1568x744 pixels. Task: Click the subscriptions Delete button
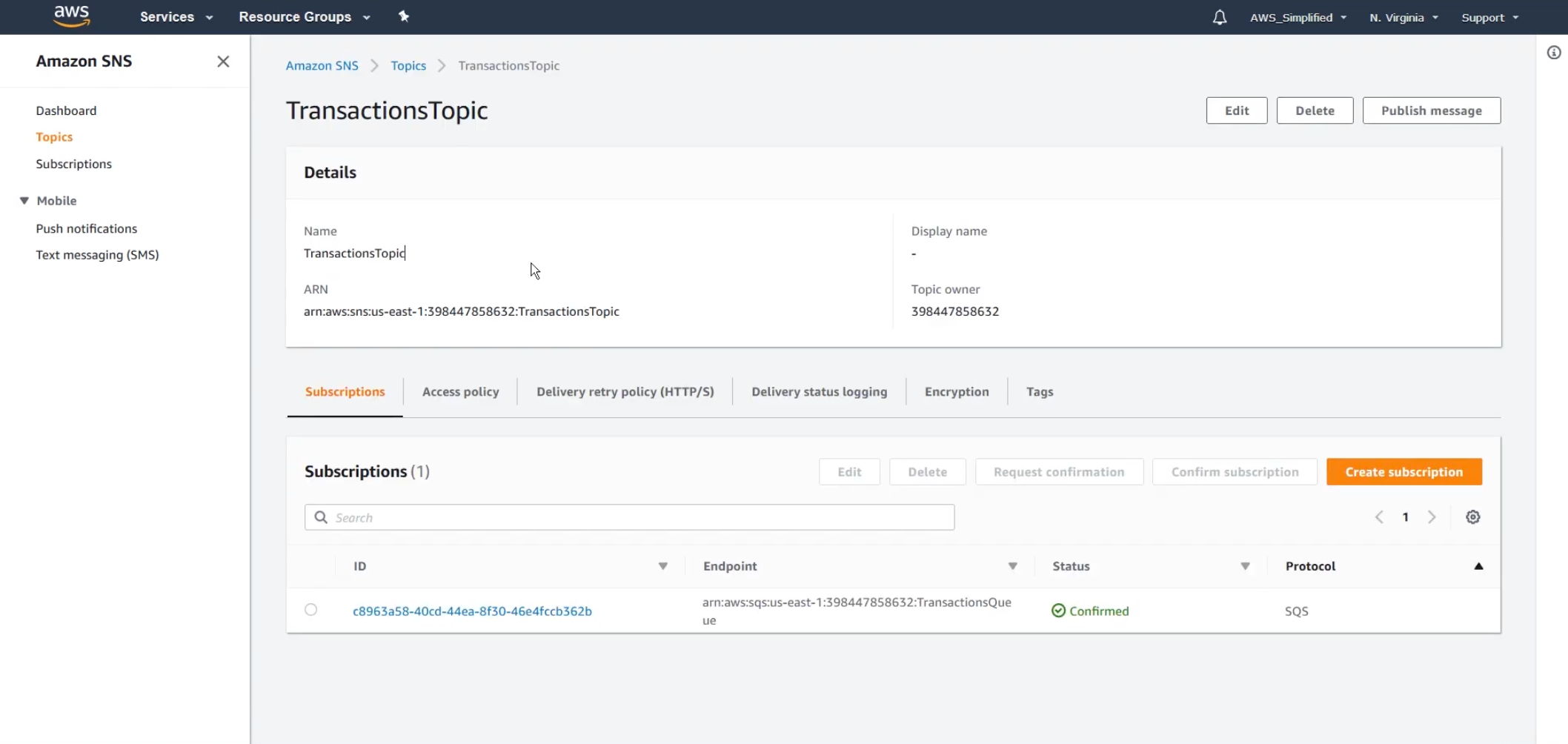927,472
